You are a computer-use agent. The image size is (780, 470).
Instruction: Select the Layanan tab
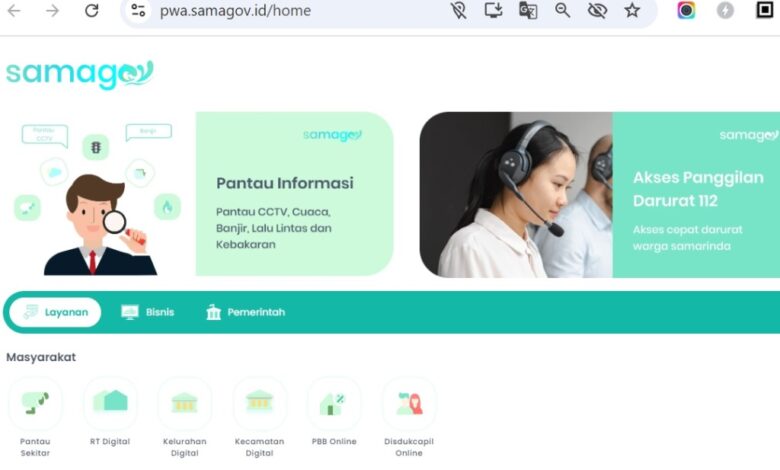tap(55, 312)
